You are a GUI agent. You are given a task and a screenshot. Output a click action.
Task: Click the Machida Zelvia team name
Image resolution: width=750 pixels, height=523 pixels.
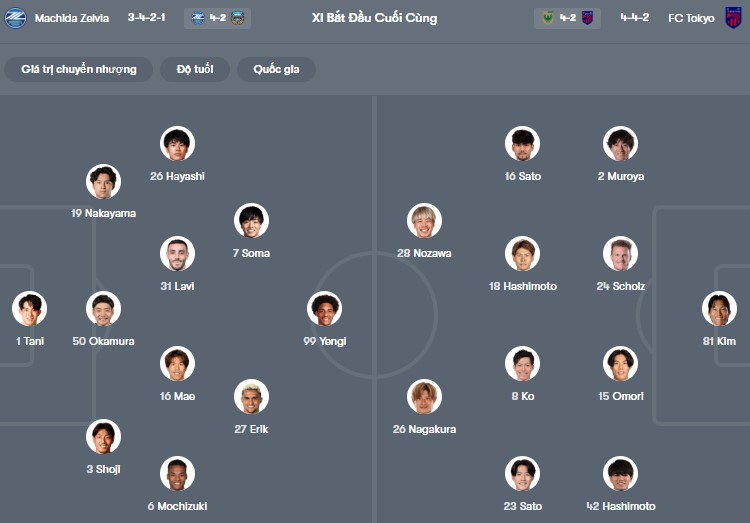pyautogui.click(x=72, y=18)
